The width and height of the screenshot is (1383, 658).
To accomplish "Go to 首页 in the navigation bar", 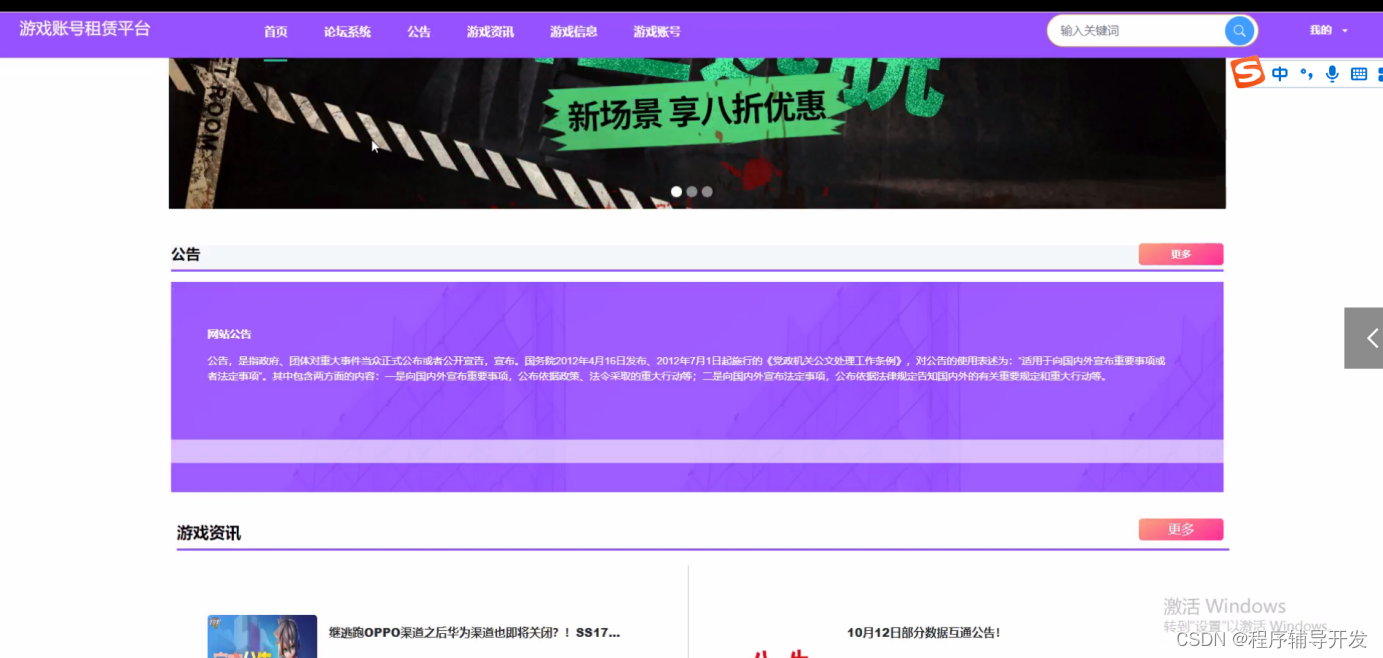I will 275,32.
